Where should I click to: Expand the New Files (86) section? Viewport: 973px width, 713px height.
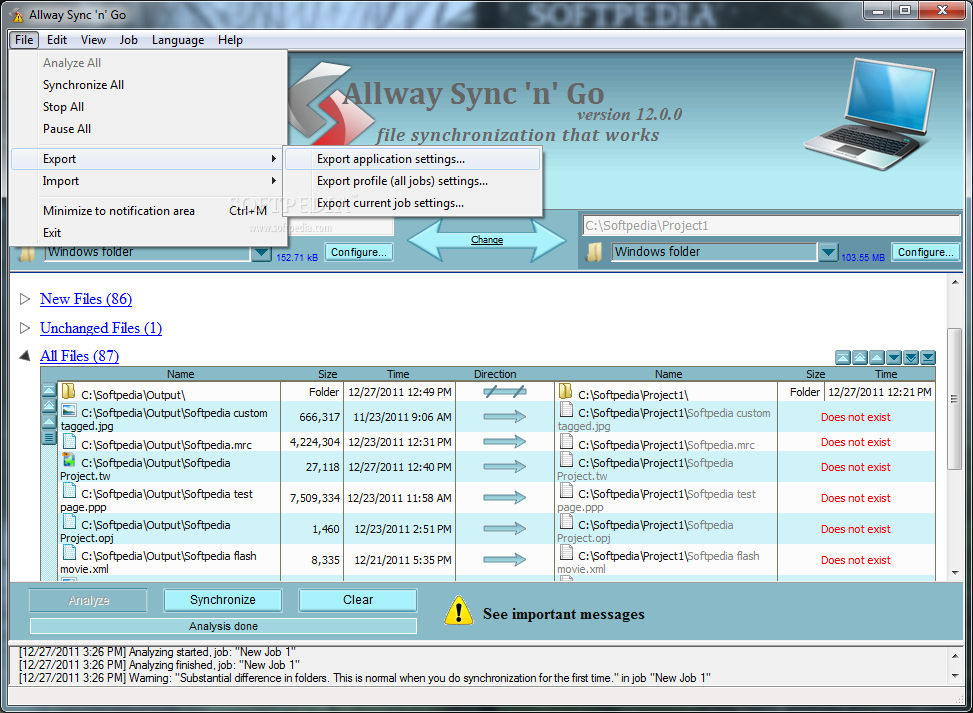(x=25, y=299)
